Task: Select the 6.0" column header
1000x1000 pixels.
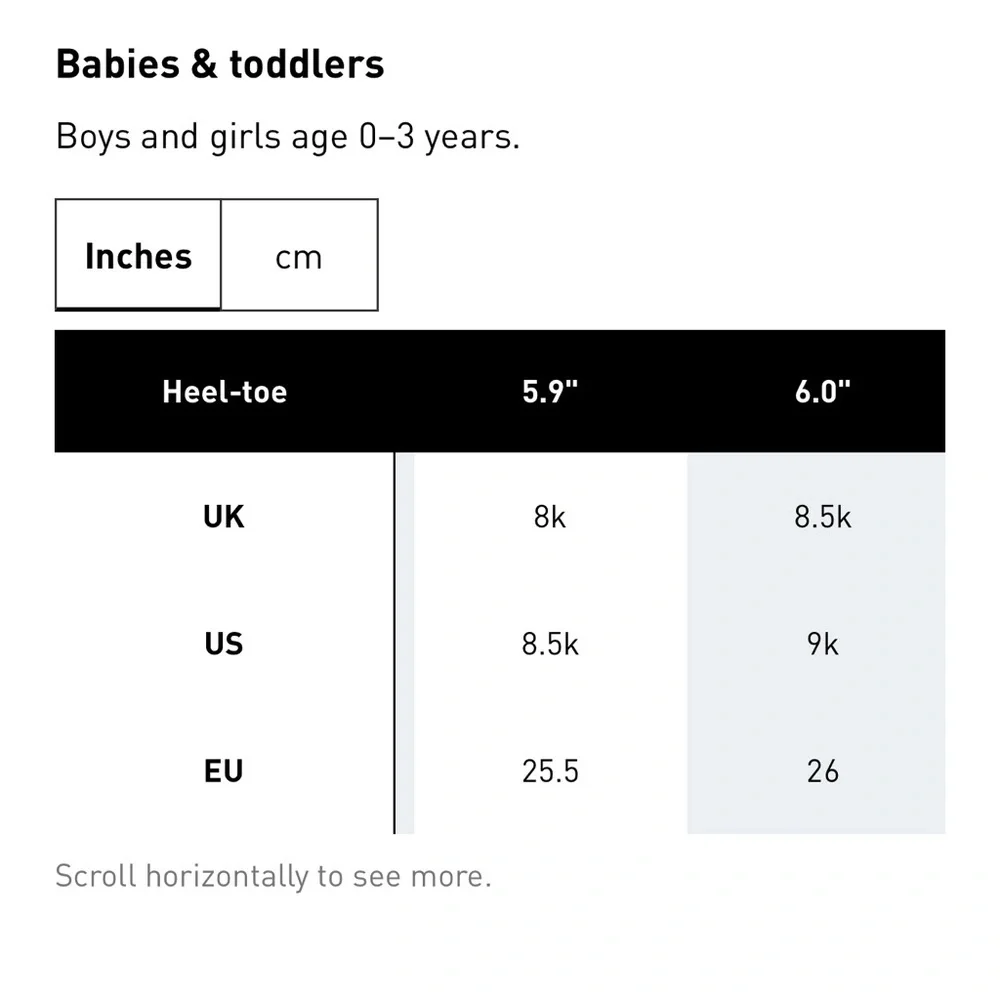Action: tap(822, 391)
